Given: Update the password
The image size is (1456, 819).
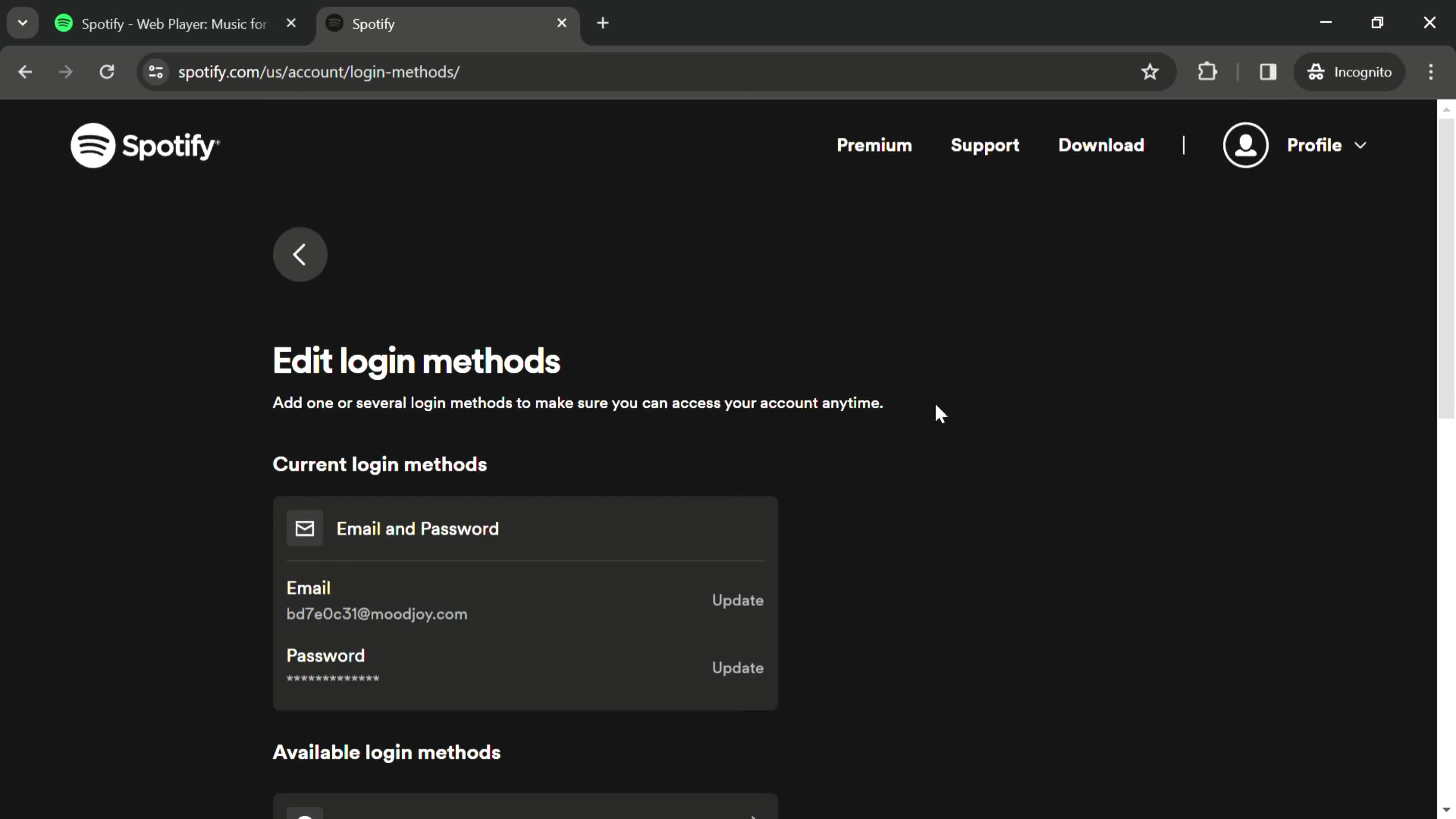Looking at the screenshot, I should click(x=737, y=668).
